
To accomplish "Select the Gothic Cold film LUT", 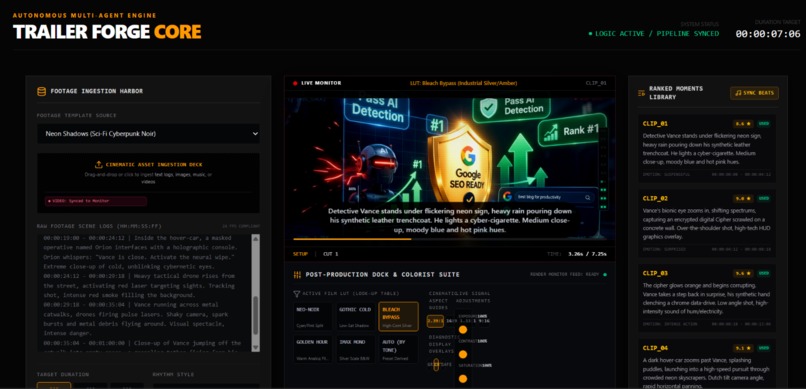I will click(356, 317).
